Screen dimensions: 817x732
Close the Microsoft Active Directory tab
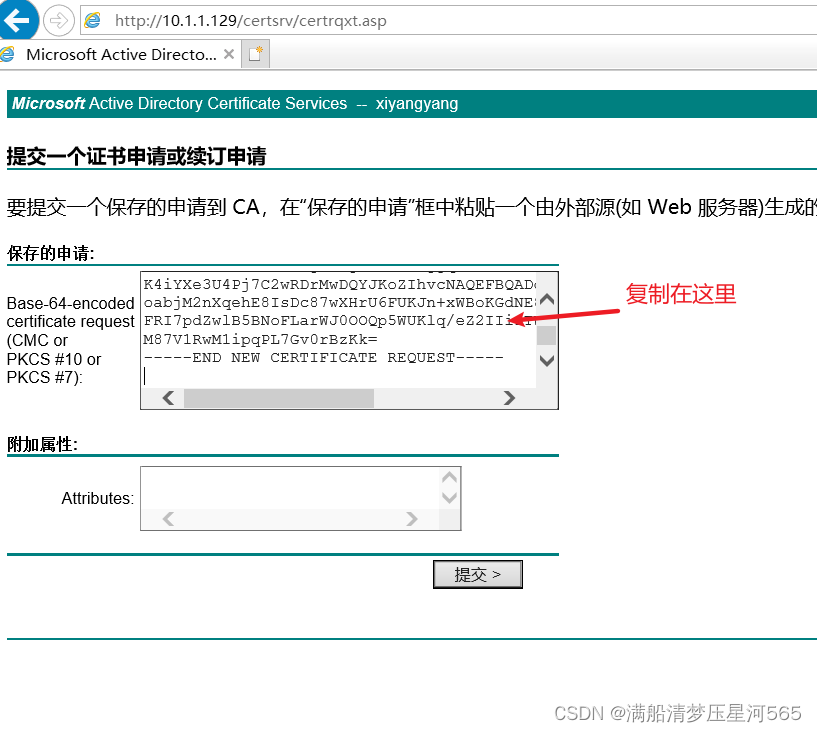(x=229, y=54)
